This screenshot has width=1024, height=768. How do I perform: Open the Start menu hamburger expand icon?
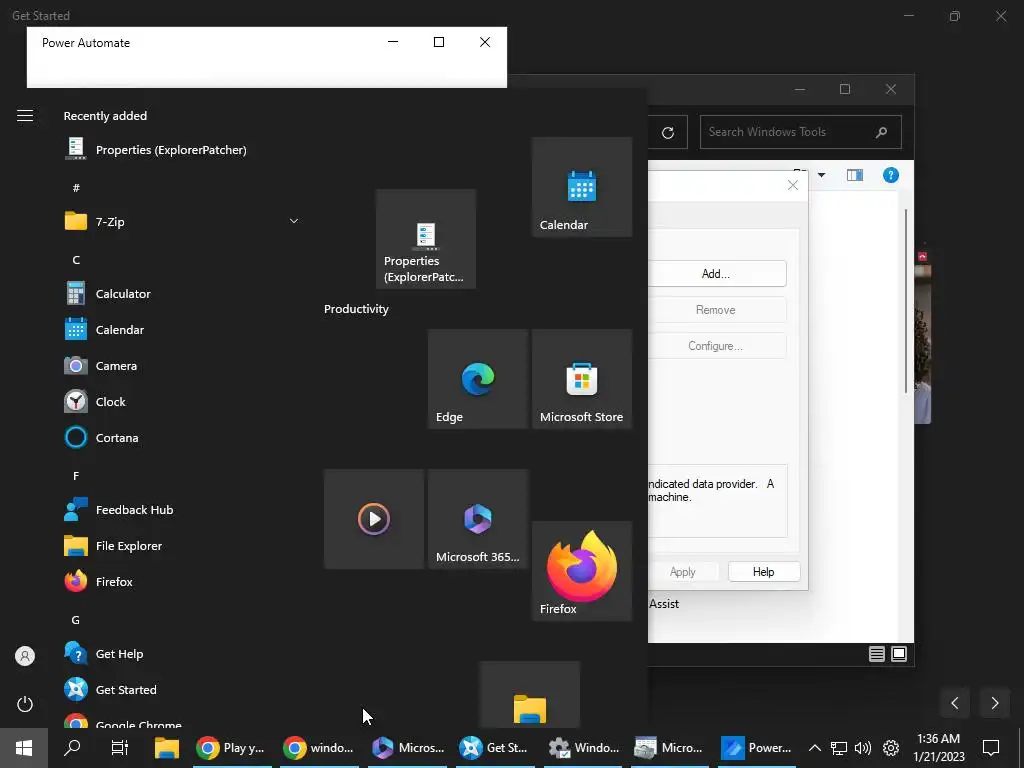[x=25, y=116]
